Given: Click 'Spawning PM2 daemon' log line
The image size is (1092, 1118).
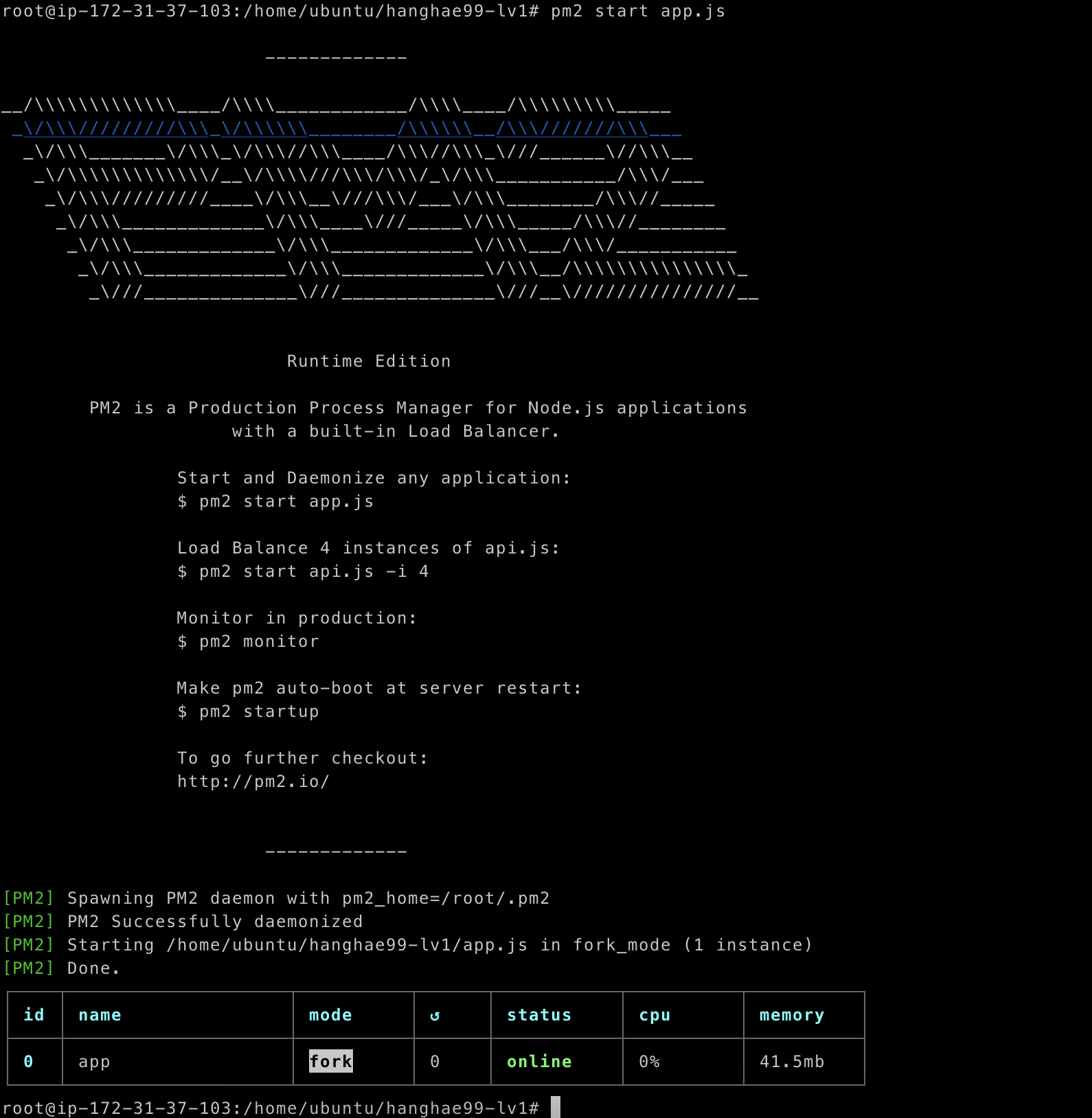Looking at the screenshot, I should [x=276, y=898].
